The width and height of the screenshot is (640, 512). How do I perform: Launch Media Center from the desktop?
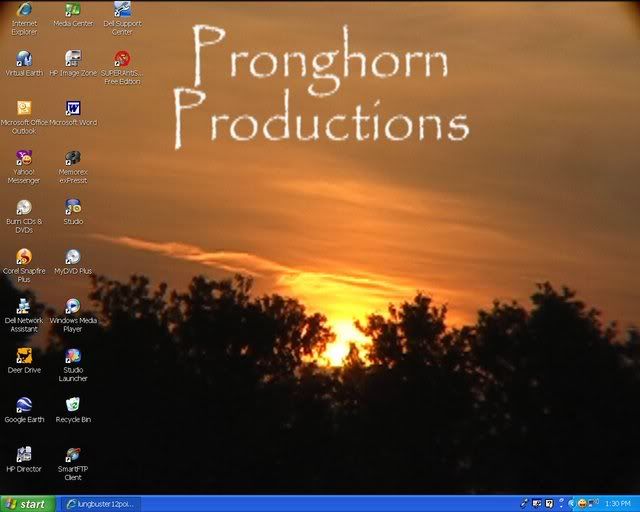73,16
